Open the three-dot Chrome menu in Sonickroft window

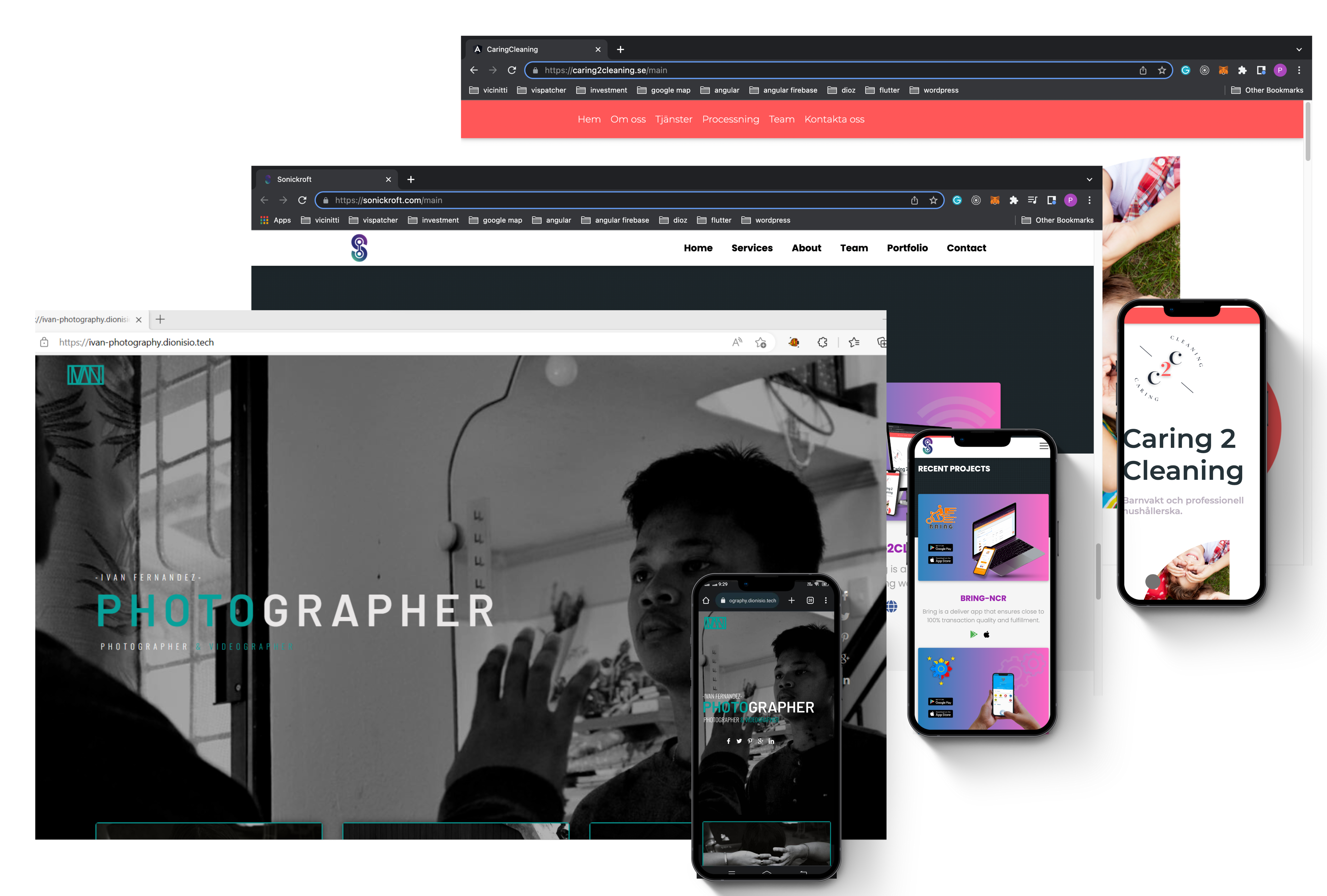[1089, 200]
